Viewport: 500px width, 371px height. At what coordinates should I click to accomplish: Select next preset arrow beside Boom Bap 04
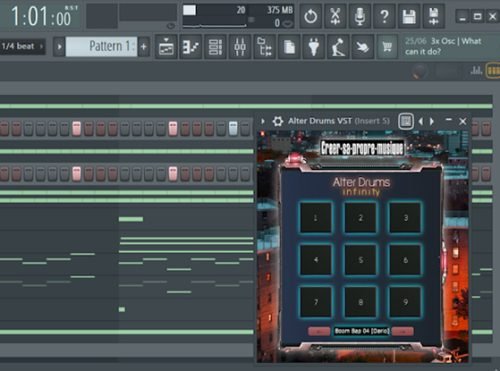403,331
